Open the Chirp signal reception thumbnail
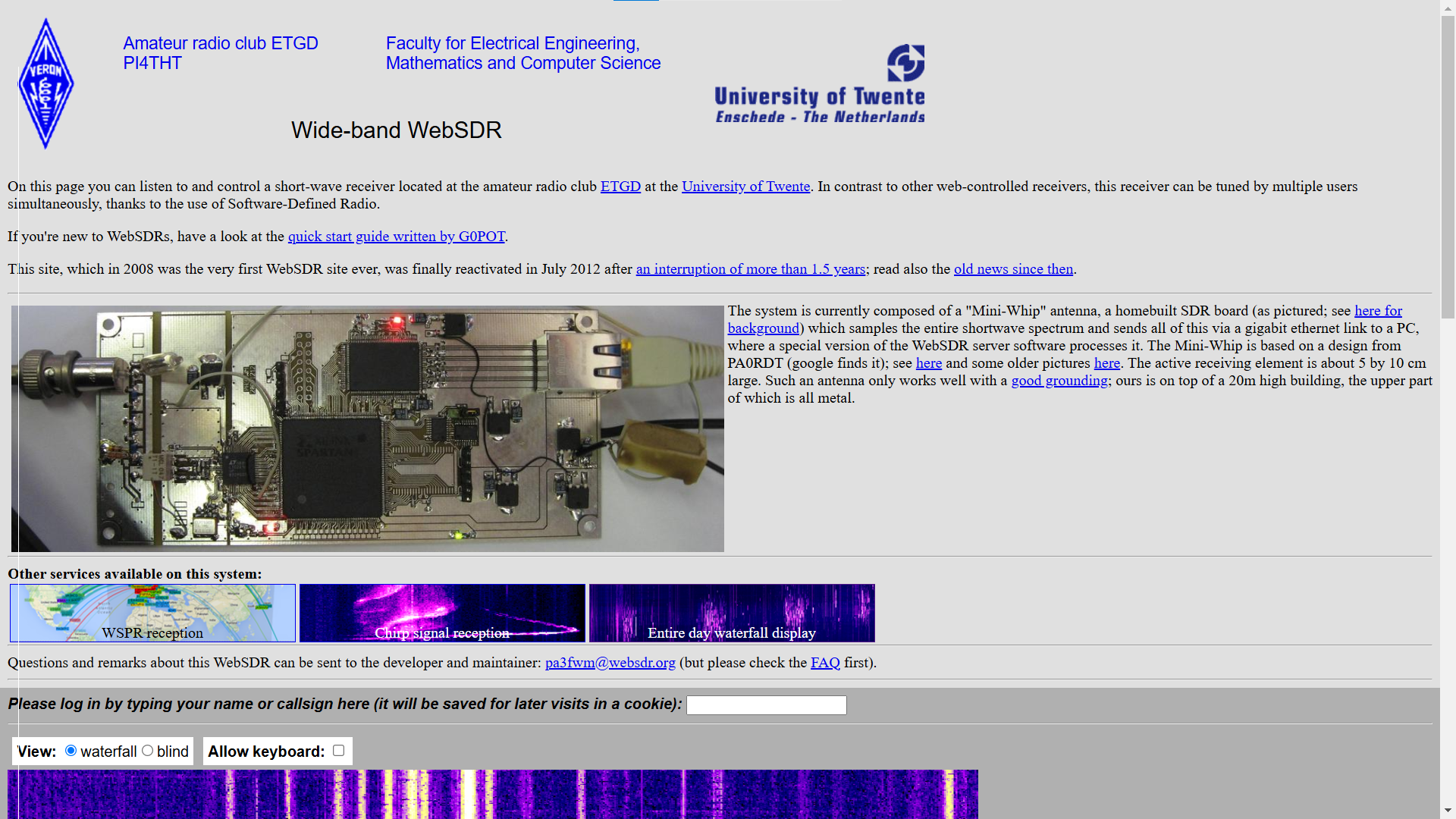This screenshot has width=1456, height=819. pyautogui.click(x=442, y=613)
